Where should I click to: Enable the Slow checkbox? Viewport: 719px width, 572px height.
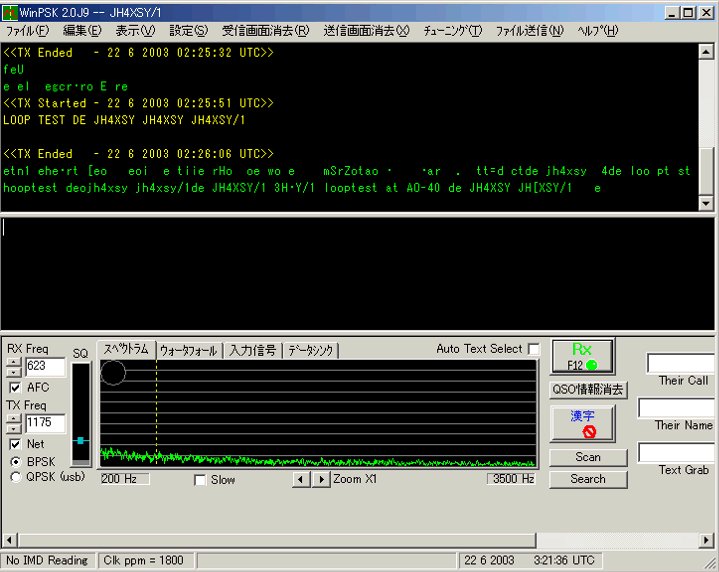[x=200, y=480]
